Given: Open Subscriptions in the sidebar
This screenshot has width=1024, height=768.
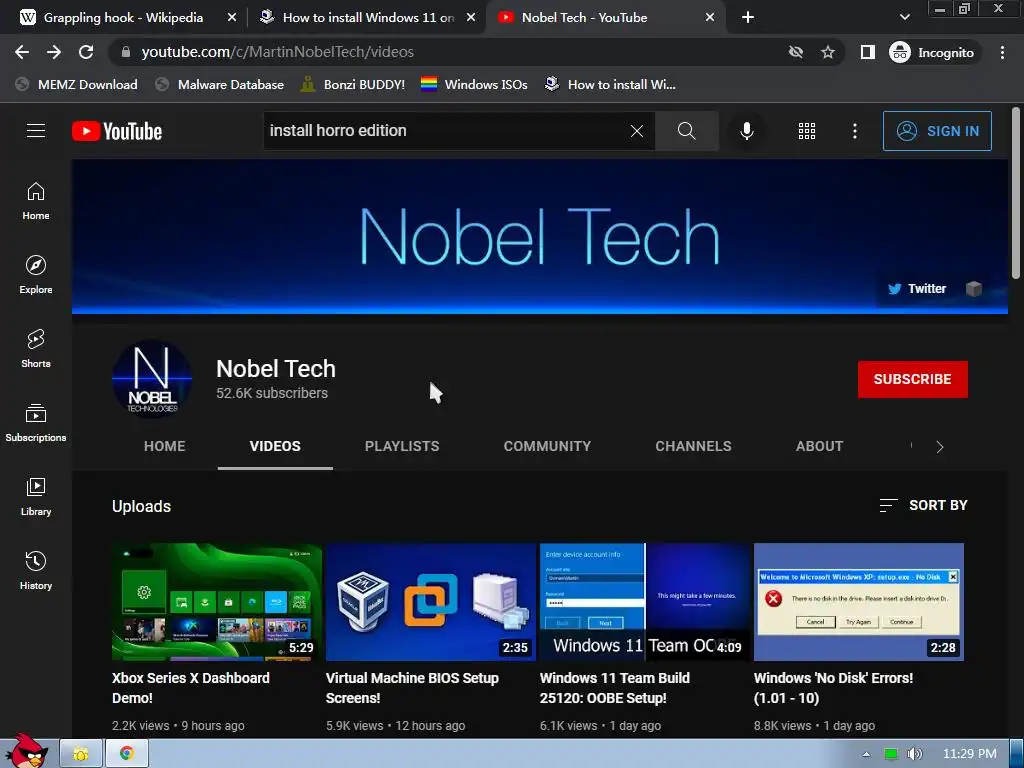Looking at the screenshot, I should pos(36,423).
